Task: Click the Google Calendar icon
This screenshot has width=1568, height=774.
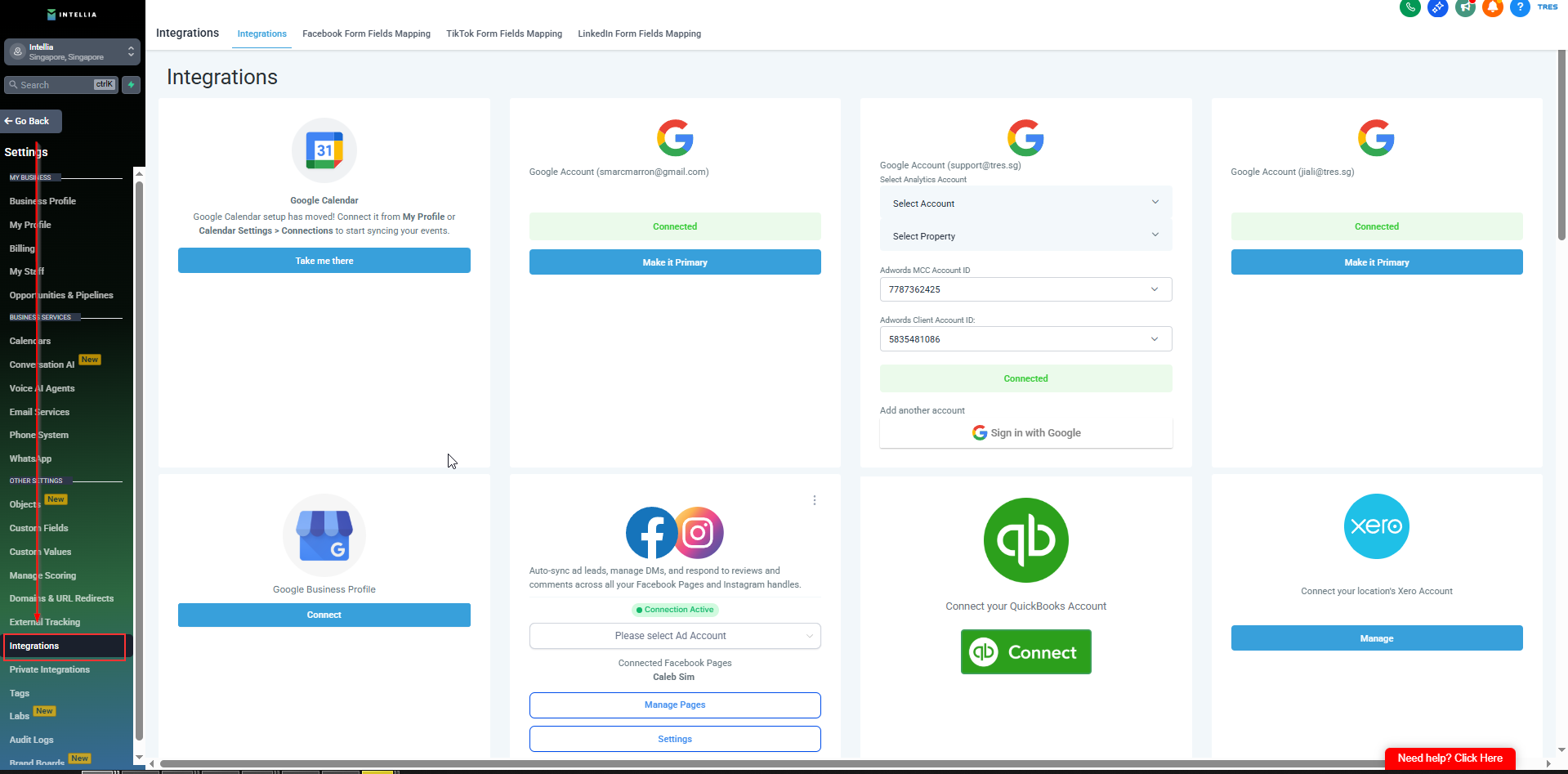Action: tap(324, 150)
